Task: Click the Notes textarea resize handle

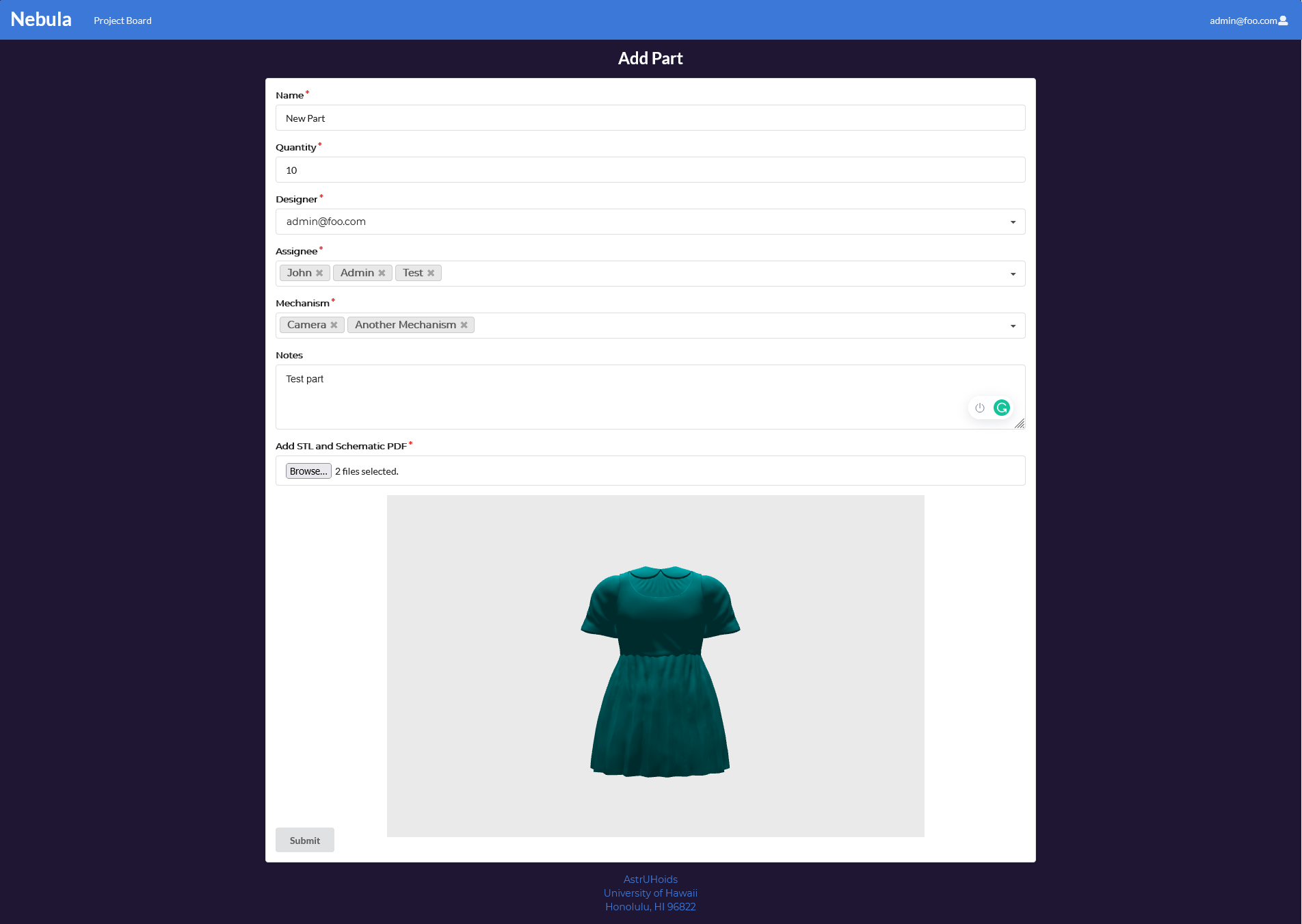Action: [1020, 423]
